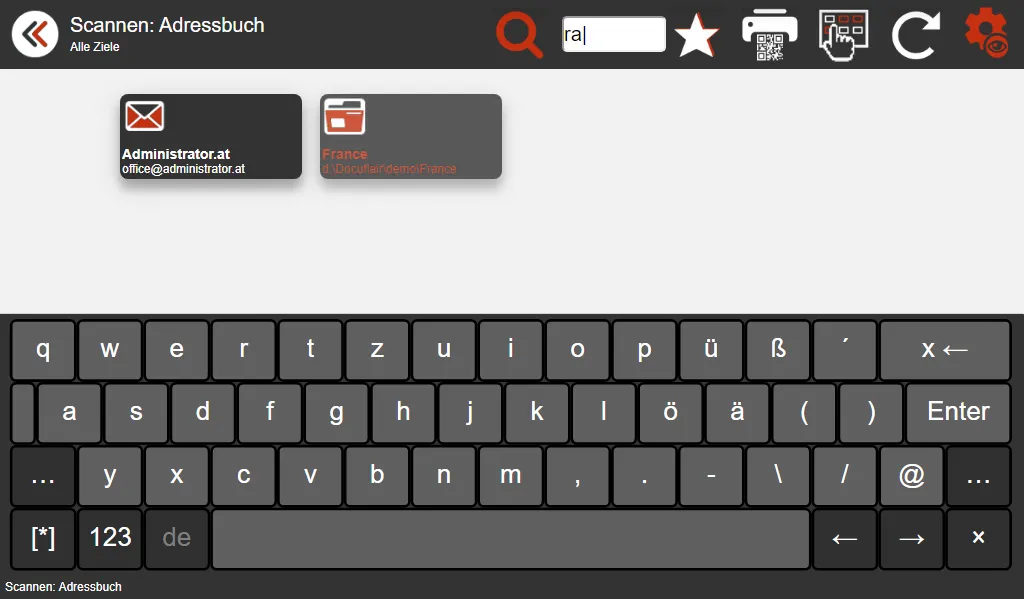Tap the @ key on the keyboard

point(911,476)
